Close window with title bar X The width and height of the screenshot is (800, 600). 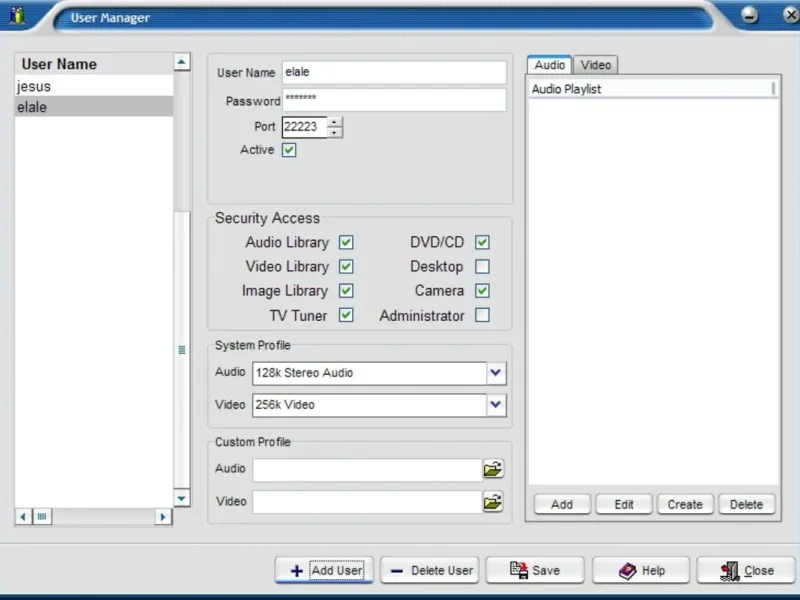pos(791,15)
